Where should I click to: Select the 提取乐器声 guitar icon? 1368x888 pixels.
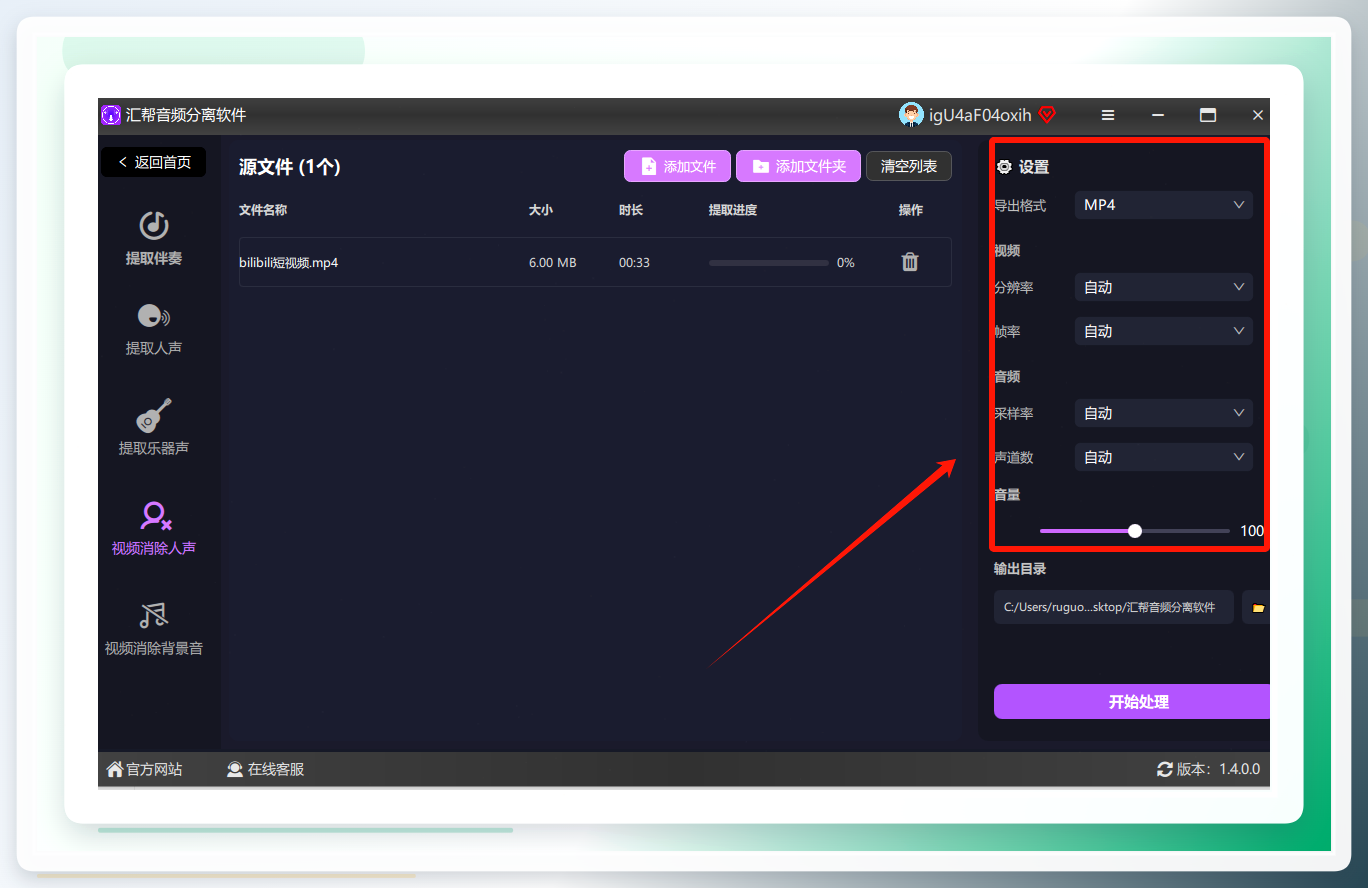click(x=154, y=416)
